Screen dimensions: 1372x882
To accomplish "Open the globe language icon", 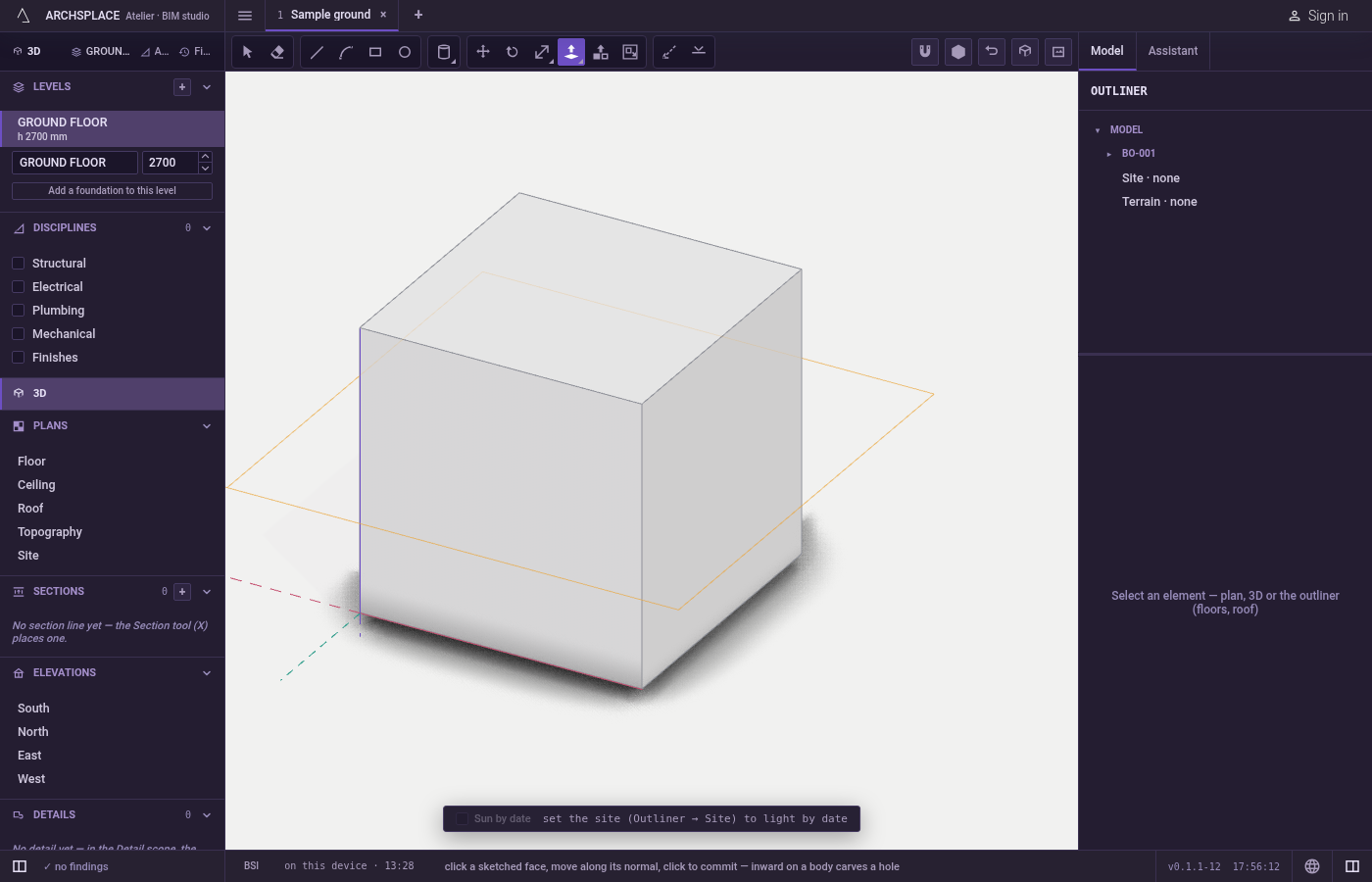I will click(1312, 866).
